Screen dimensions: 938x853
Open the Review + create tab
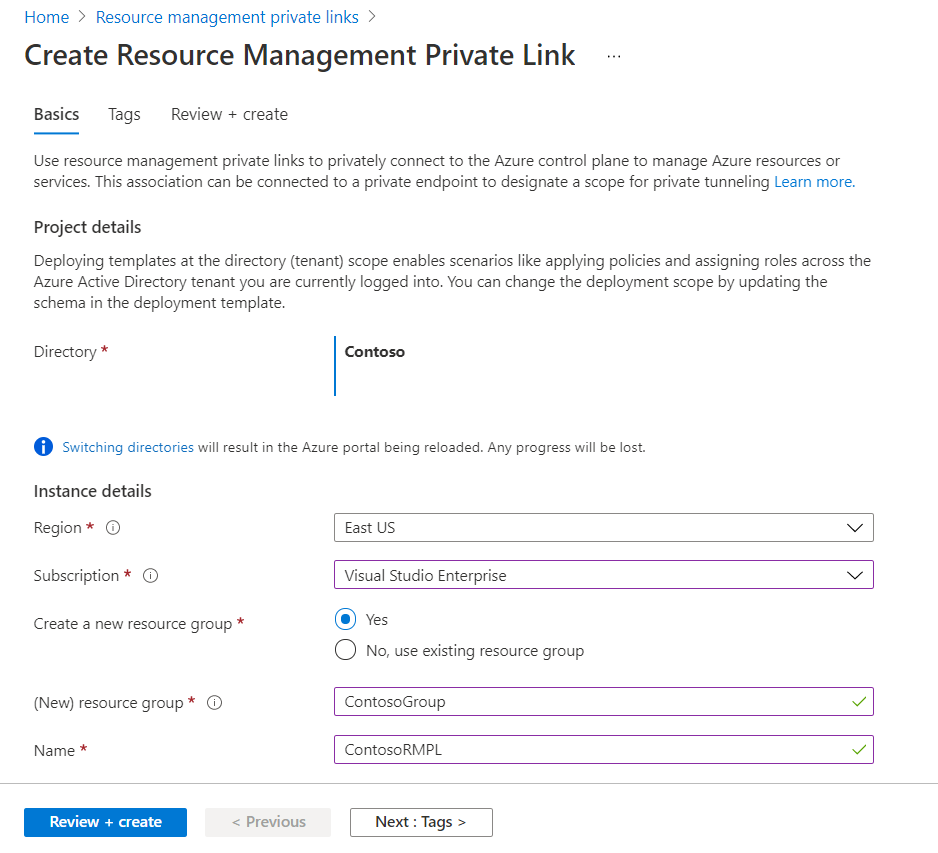pos(229,114)
